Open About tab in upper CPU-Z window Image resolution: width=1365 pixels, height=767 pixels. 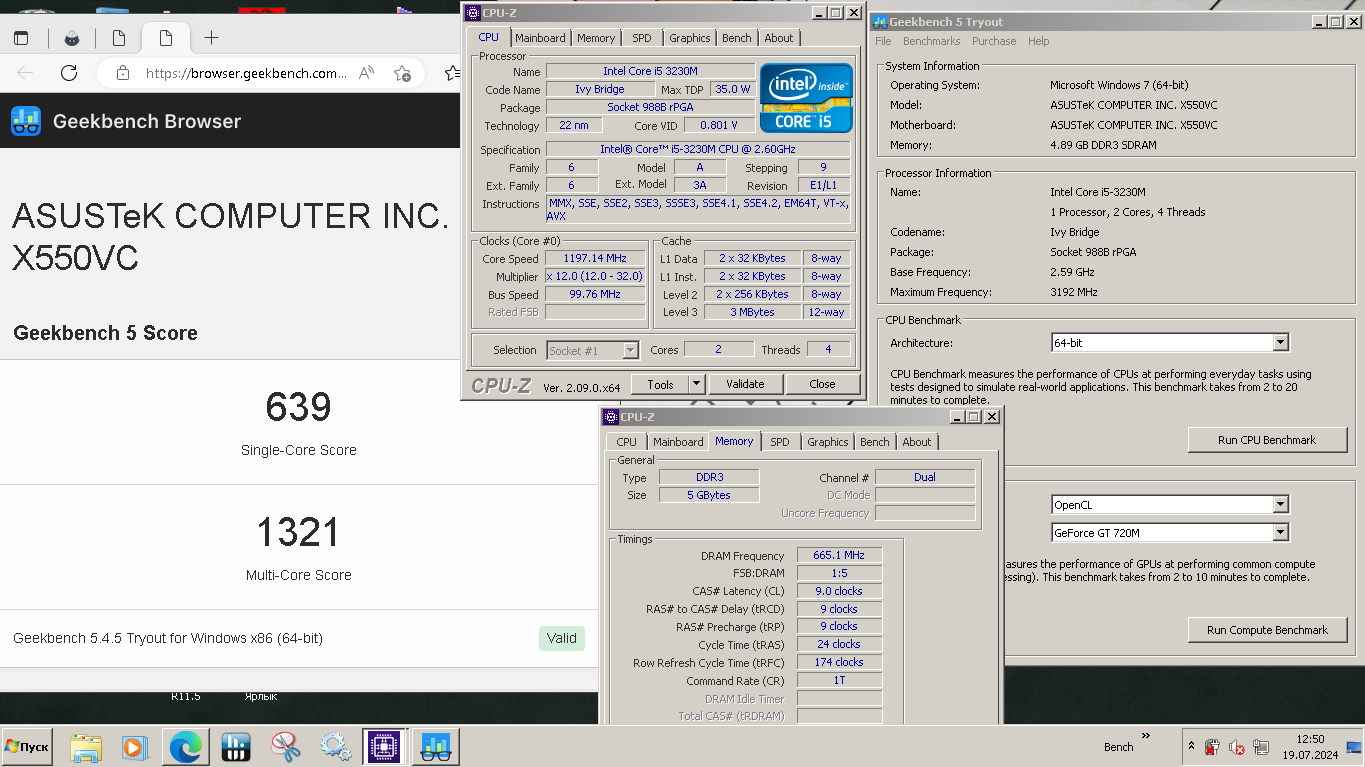click(779, 38)
